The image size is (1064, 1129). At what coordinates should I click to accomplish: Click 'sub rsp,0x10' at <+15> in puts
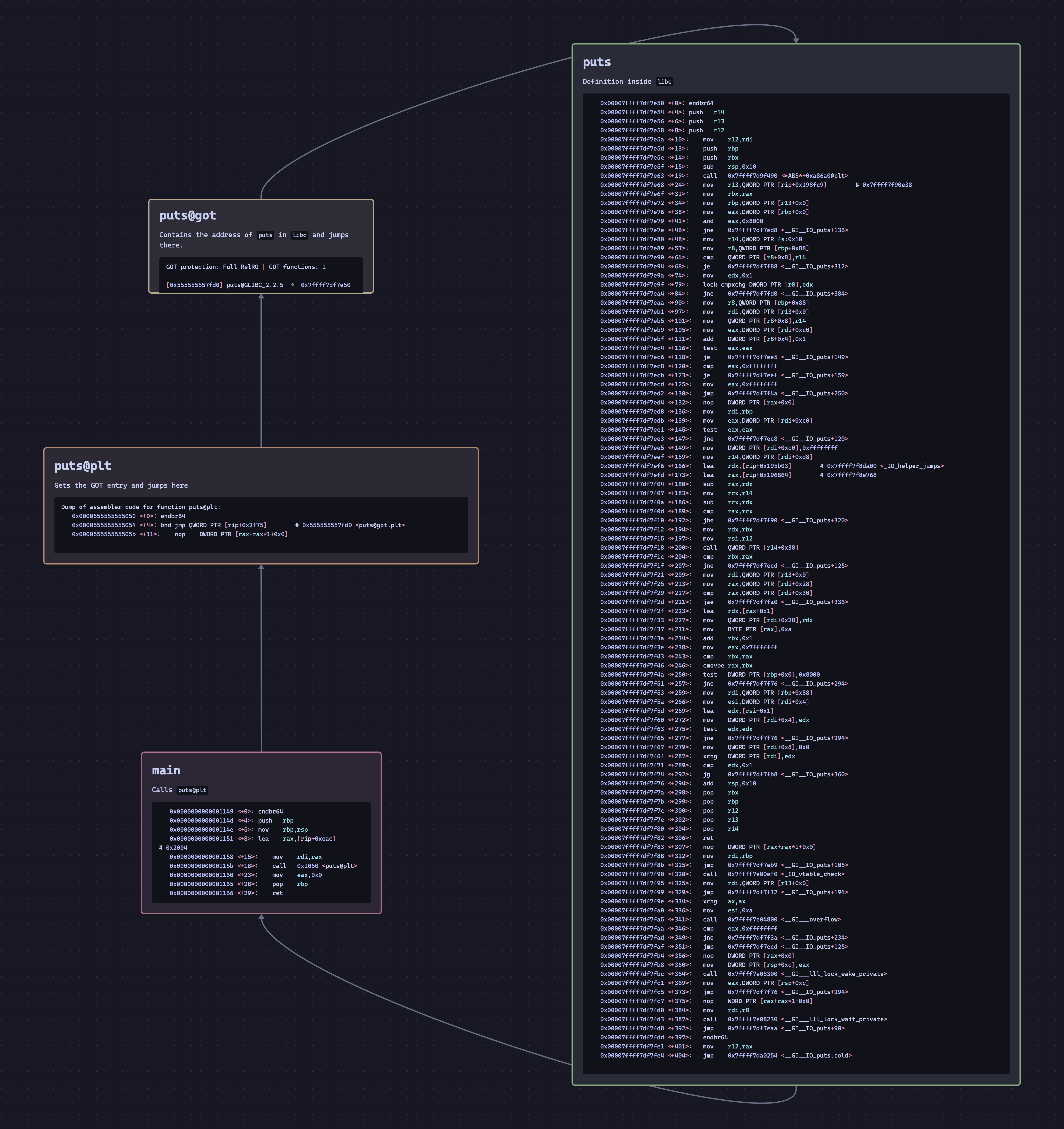tap(729, 167)
